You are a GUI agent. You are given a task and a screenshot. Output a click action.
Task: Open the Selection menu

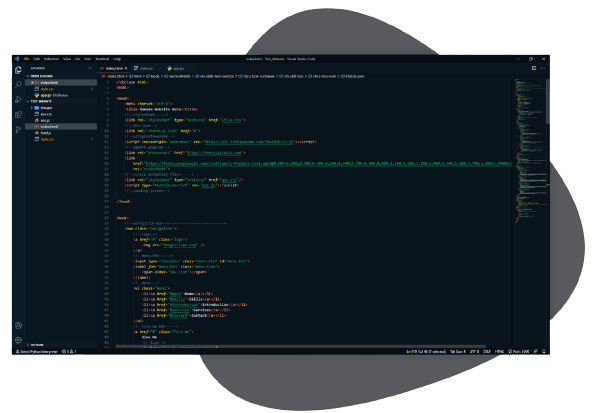click(51, 59)
